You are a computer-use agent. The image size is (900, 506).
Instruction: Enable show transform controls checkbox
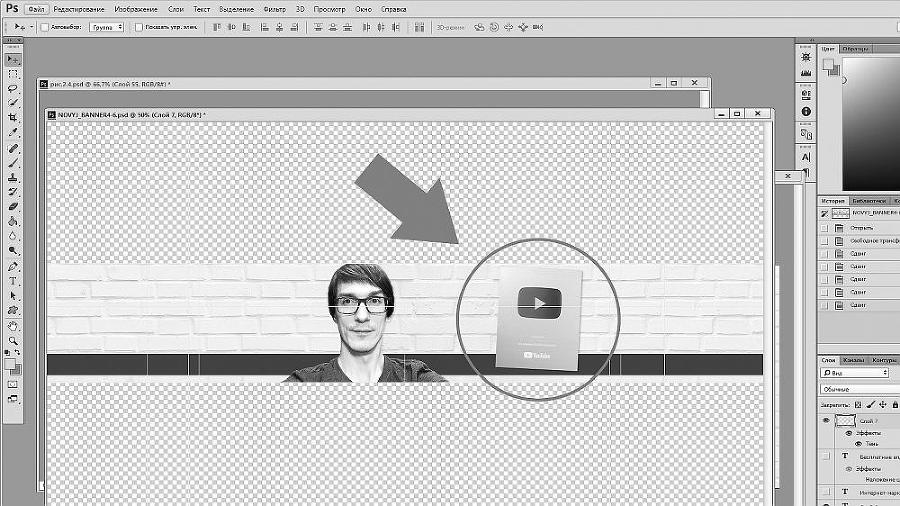[138, 27]
